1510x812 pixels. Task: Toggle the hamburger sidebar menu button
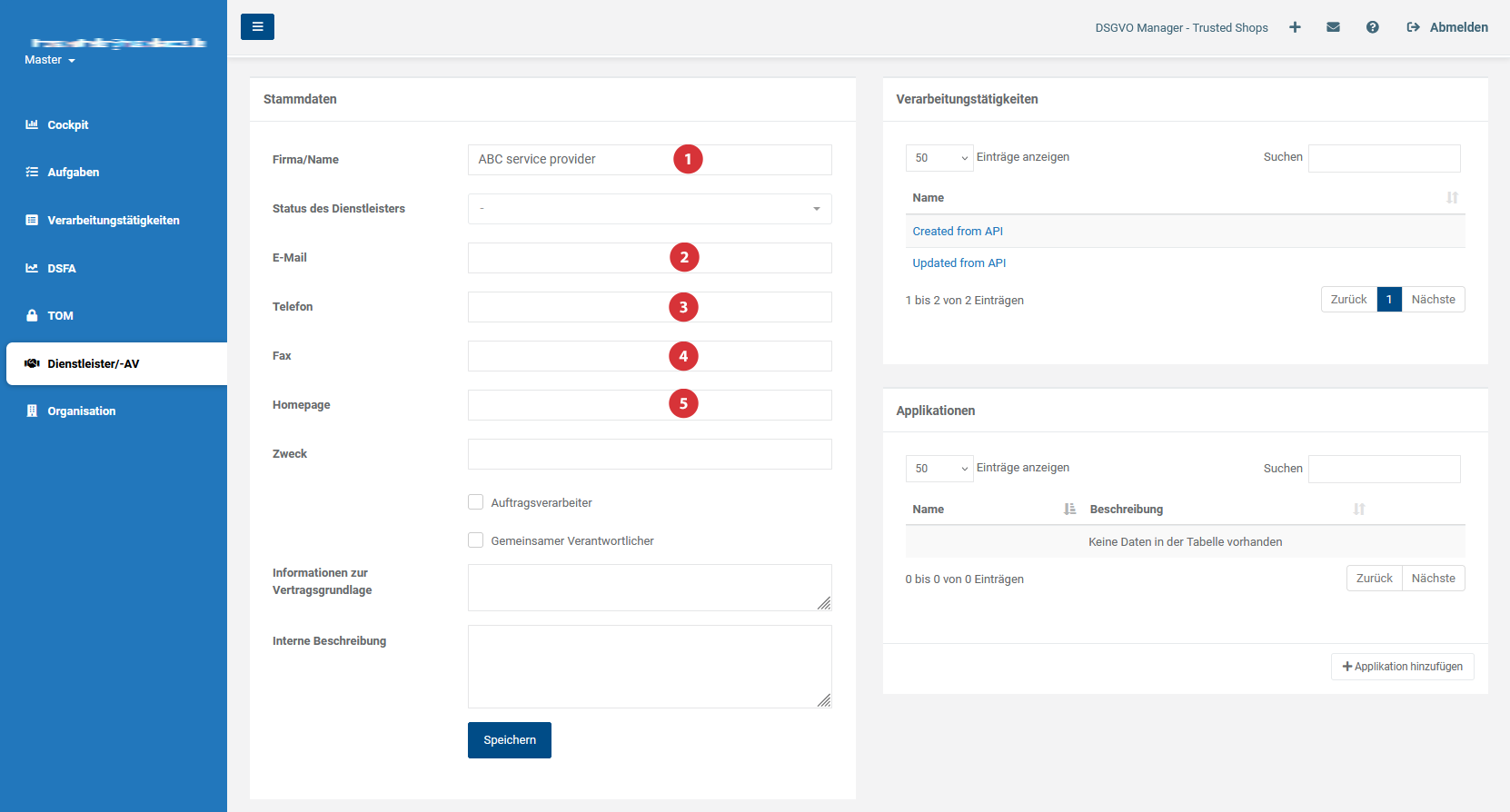click(x=257, y=26)
